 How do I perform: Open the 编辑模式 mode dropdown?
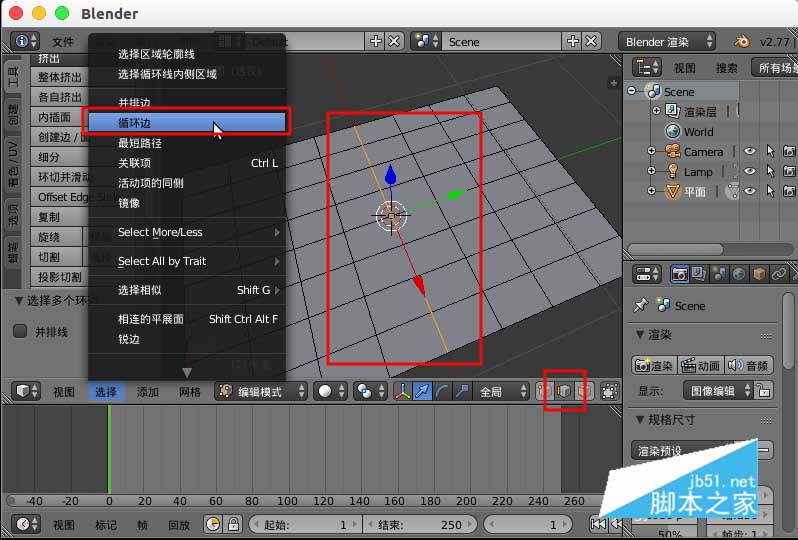click(x=261, y=391)
